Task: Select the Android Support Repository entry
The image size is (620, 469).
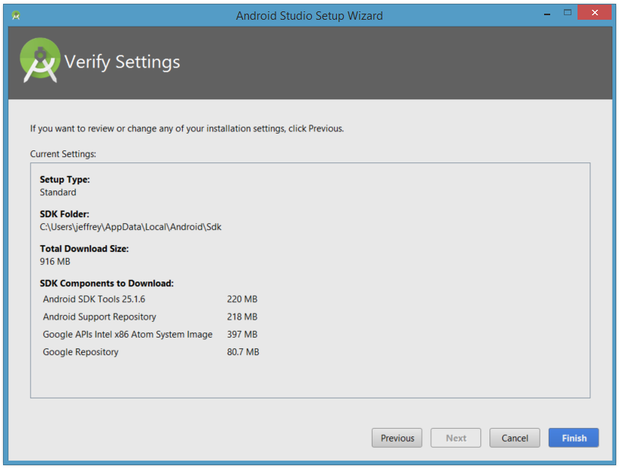Action: 100,316
